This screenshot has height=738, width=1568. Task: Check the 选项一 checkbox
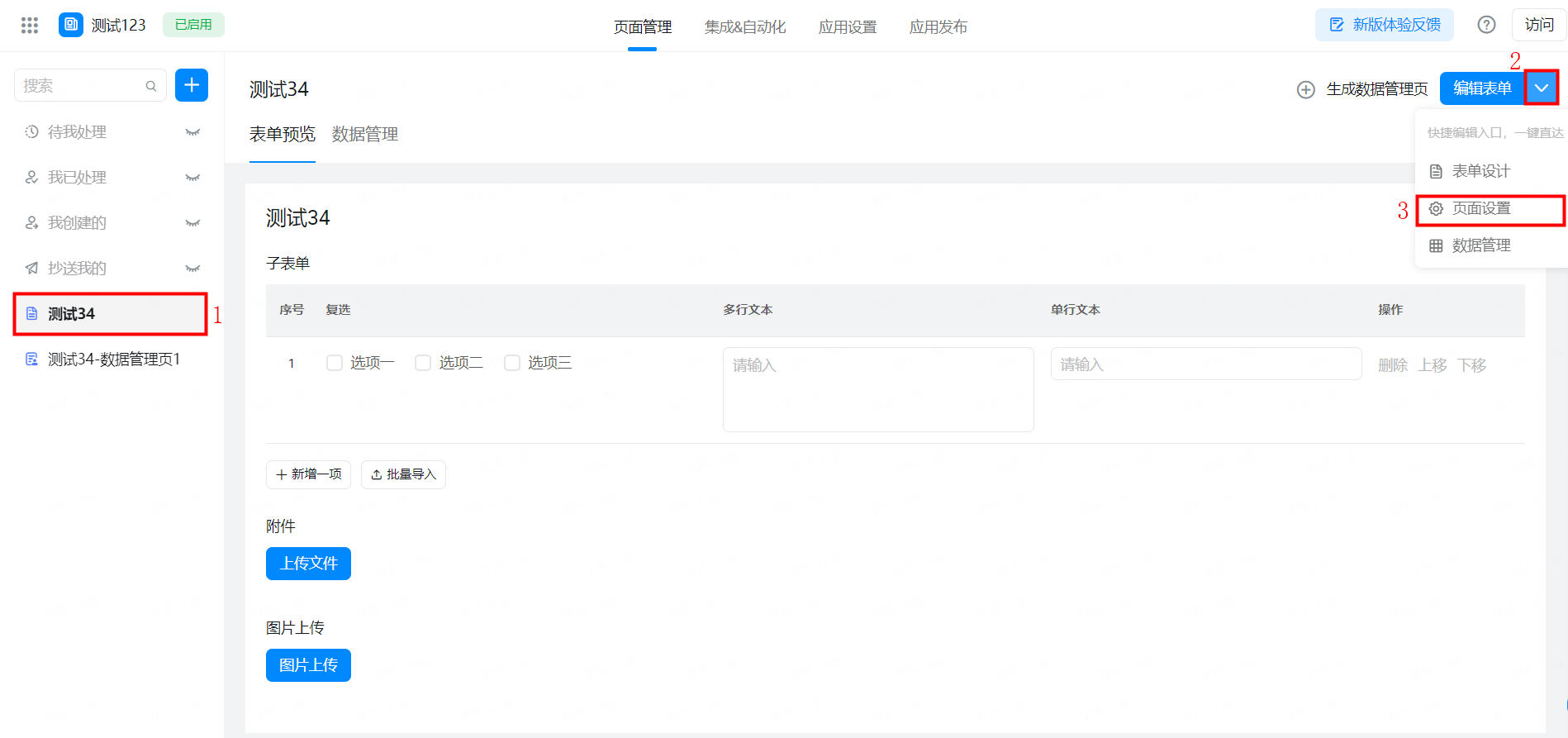335,363
